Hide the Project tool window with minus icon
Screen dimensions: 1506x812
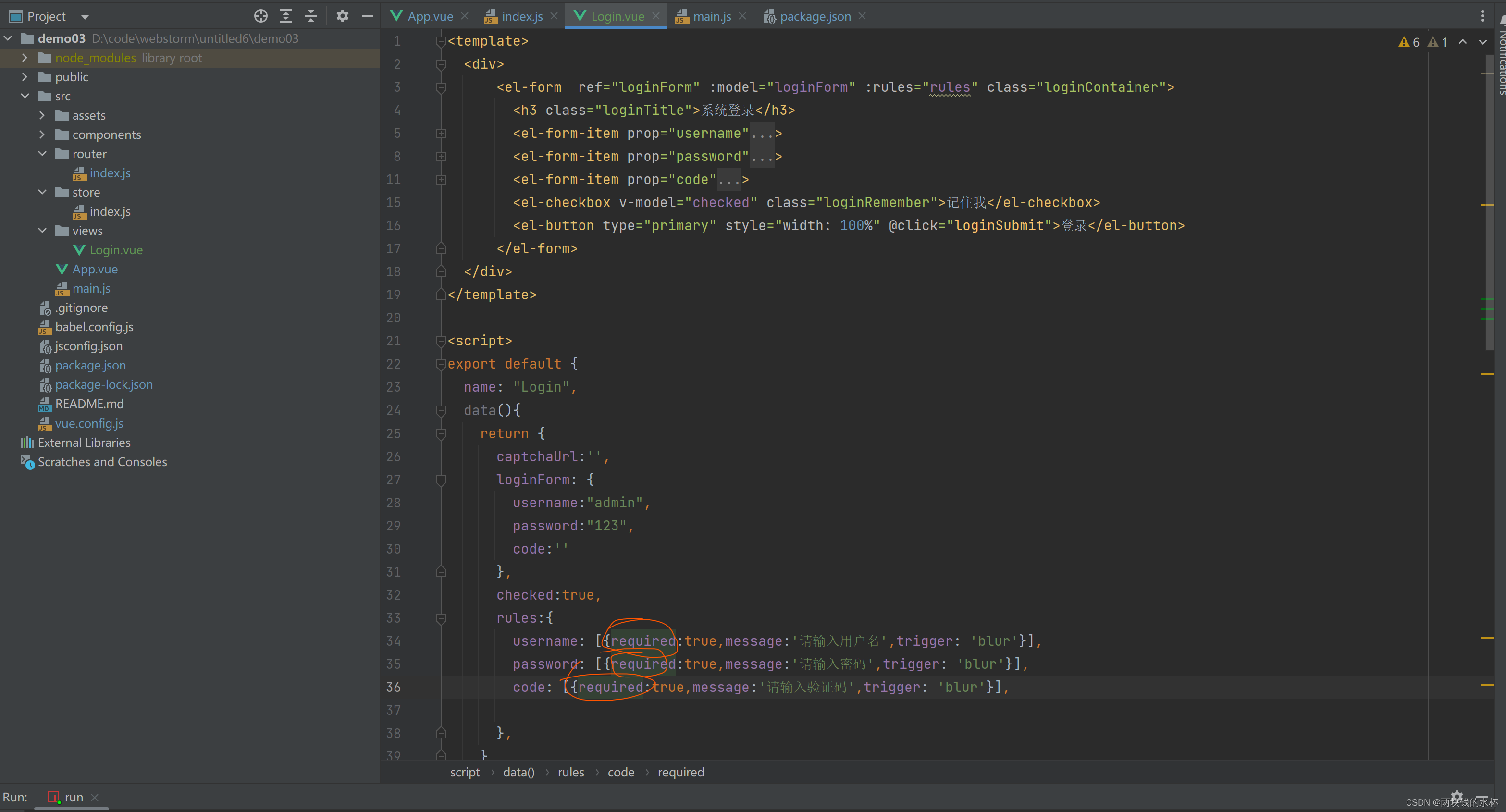click(x=367, y=16)
